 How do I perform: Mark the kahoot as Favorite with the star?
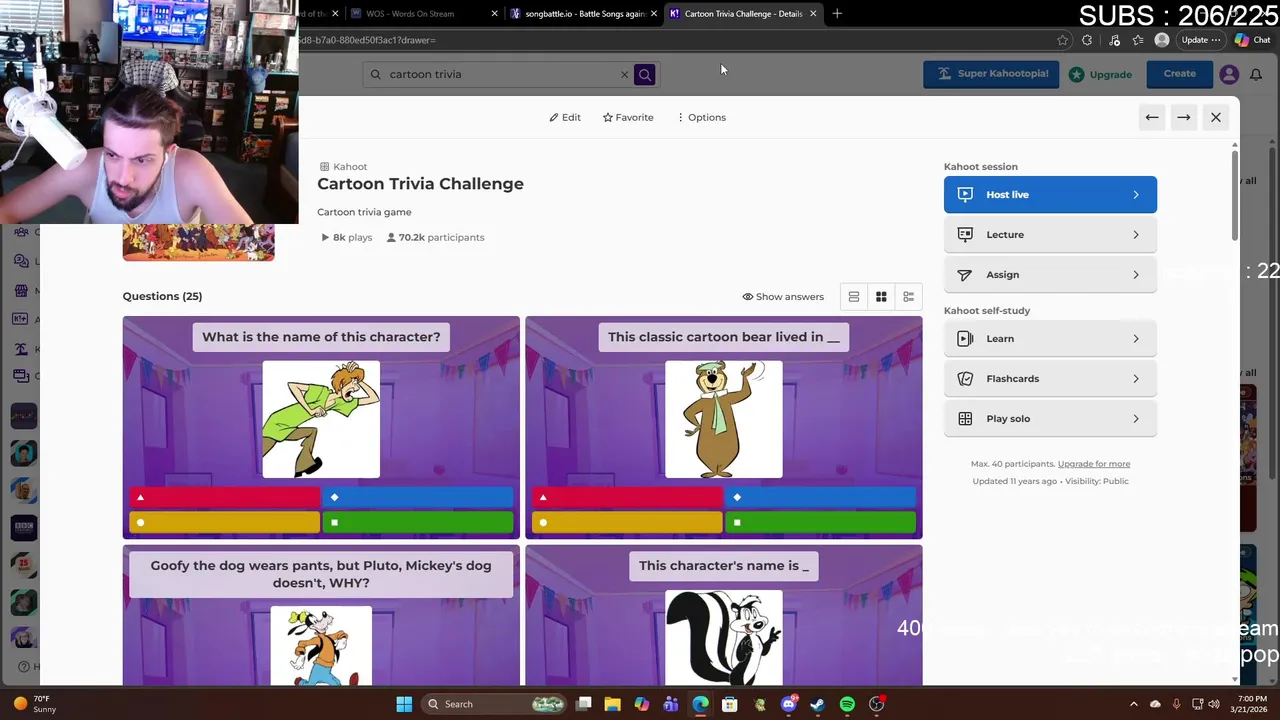coord(607,117)
